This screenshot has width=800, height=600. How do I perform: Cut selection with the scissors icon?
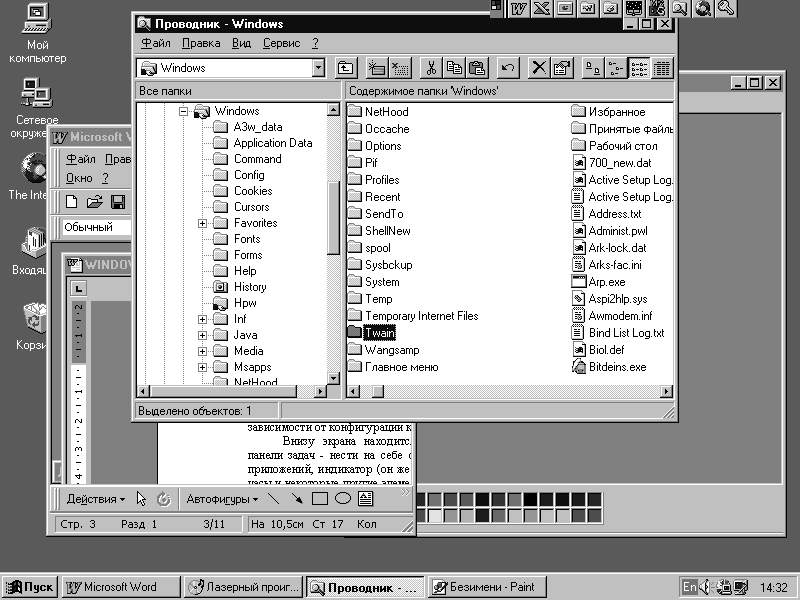pyautogui.click(x=431, y=68)
